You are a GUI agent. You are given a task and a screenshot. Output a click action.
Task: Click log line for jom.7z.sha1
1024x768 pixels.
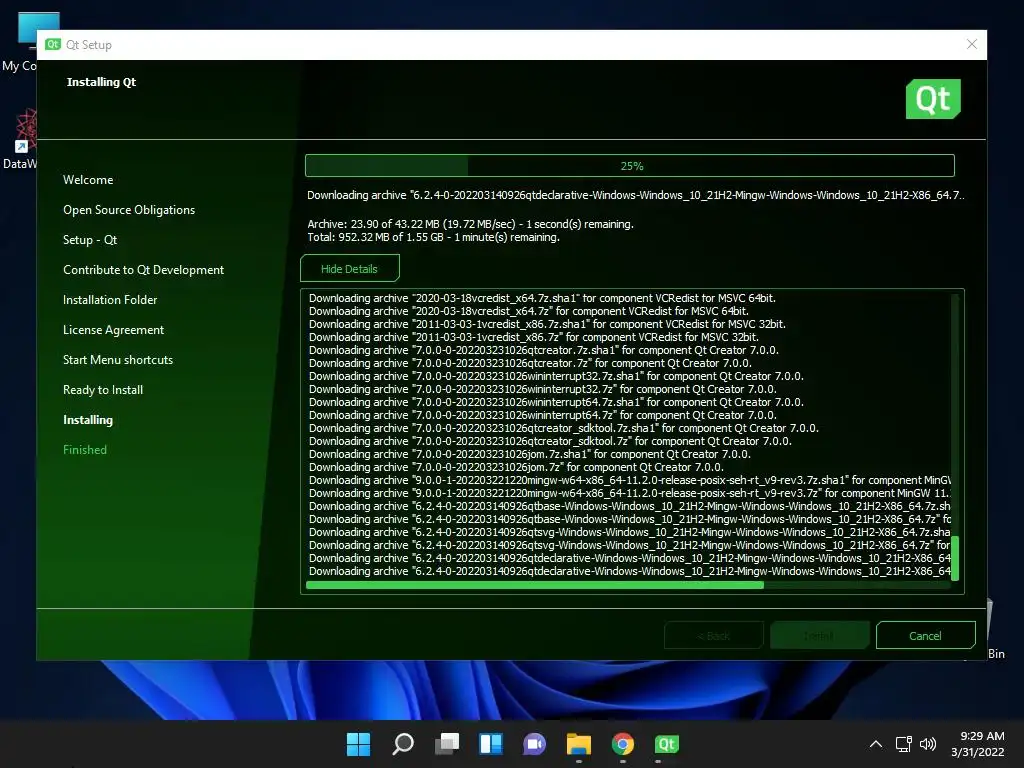(530, 455)
